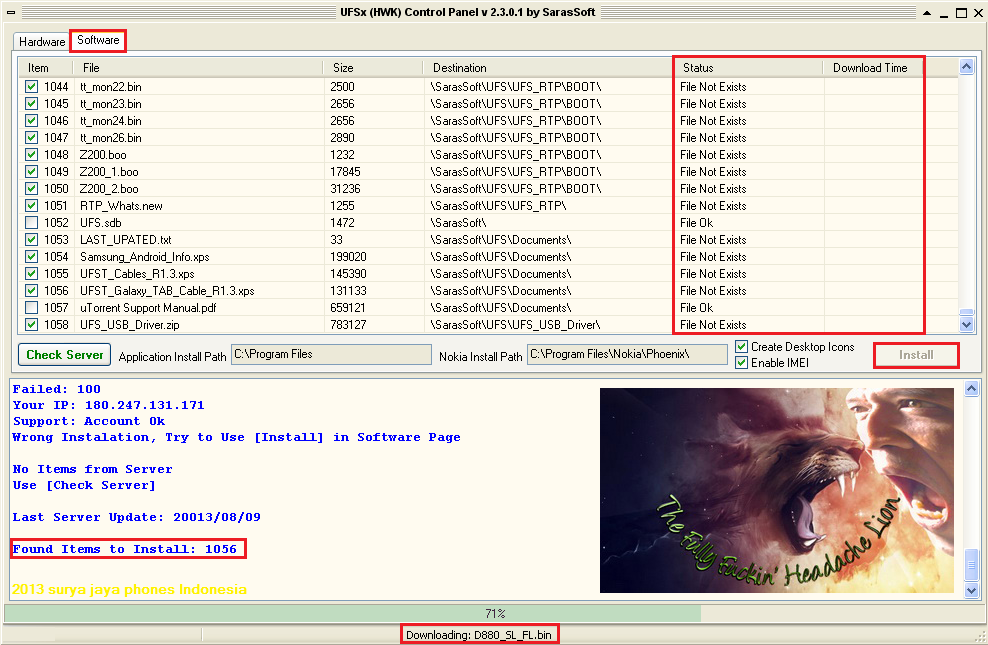Click 'Your IP: 180.247.131.171' log line
The image size is (988, 645).
(x=108, y=405)
